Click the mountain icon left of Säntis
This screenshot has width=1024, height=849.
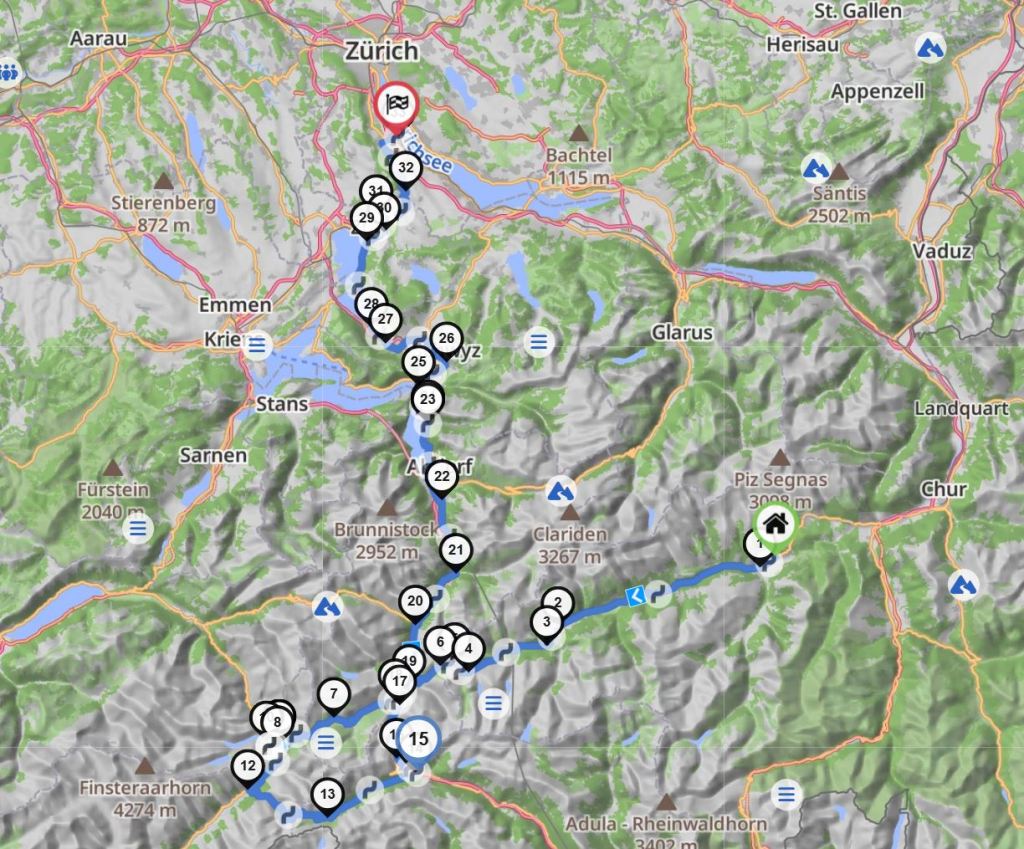point(817,166)
